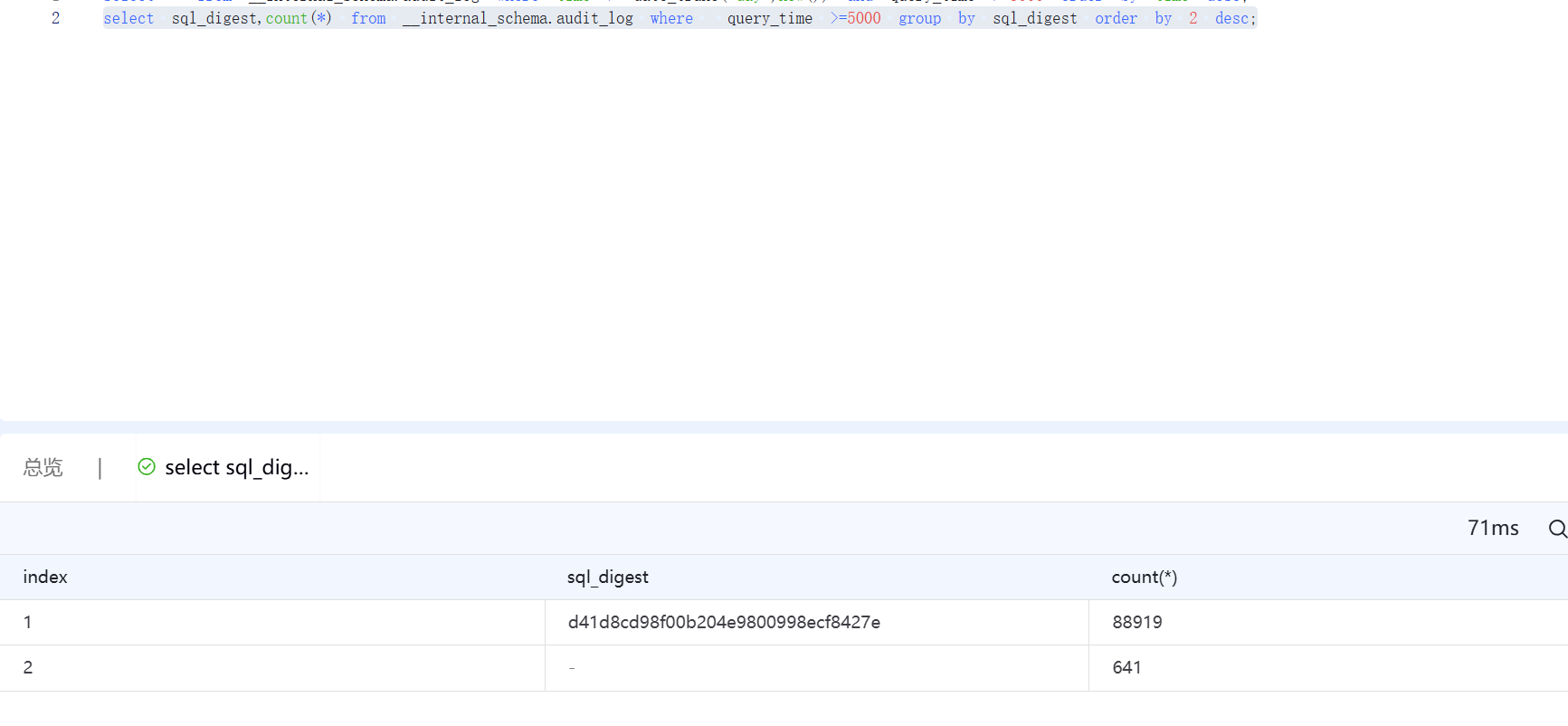Click the 'order' keyword in the query

tap(1117, 18)
